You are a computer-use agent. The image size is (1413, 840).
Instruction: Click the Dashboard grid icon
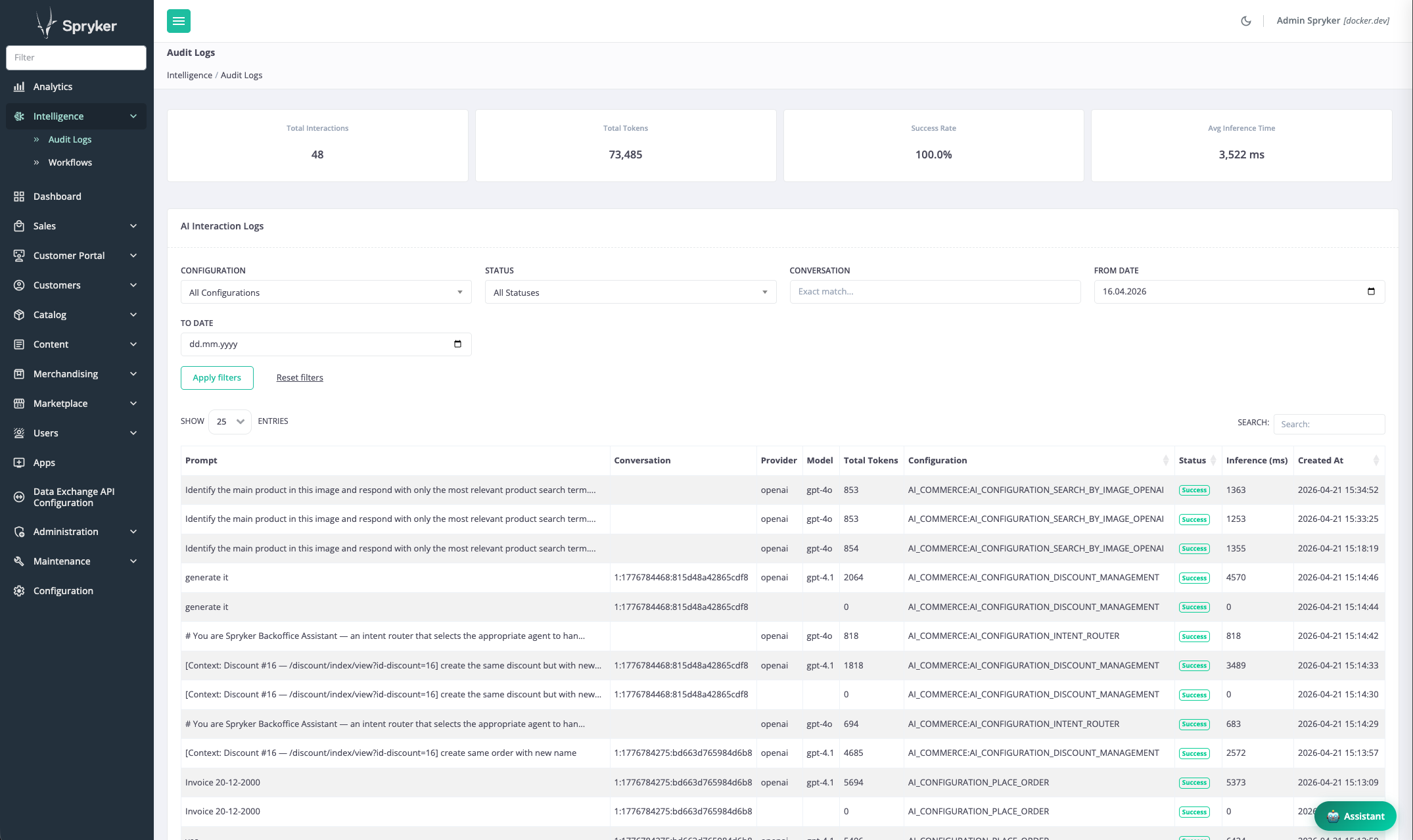[19, 197]
